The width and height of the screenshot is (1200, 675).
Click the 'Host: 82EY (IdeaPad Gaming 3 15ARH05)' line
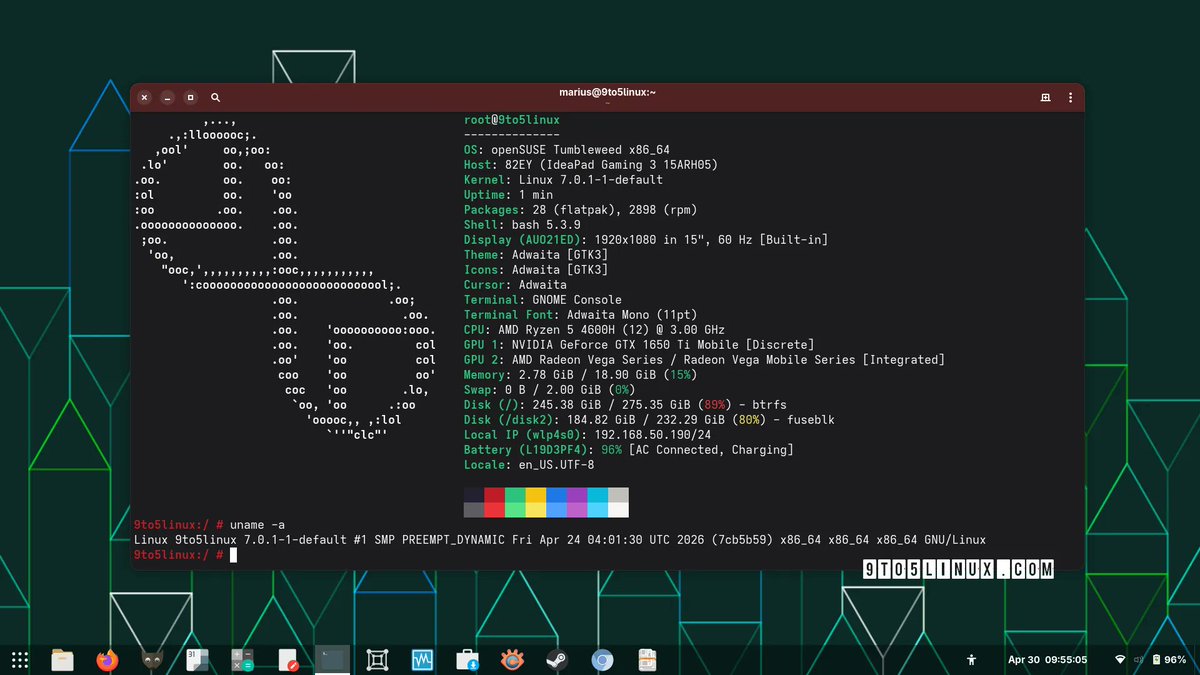[x=591, y=165]
